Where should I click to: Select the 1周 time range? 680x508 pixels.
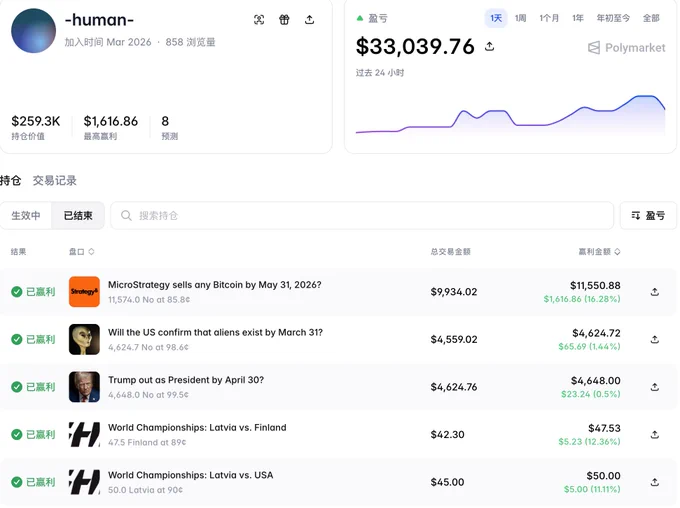click(520, 18)
